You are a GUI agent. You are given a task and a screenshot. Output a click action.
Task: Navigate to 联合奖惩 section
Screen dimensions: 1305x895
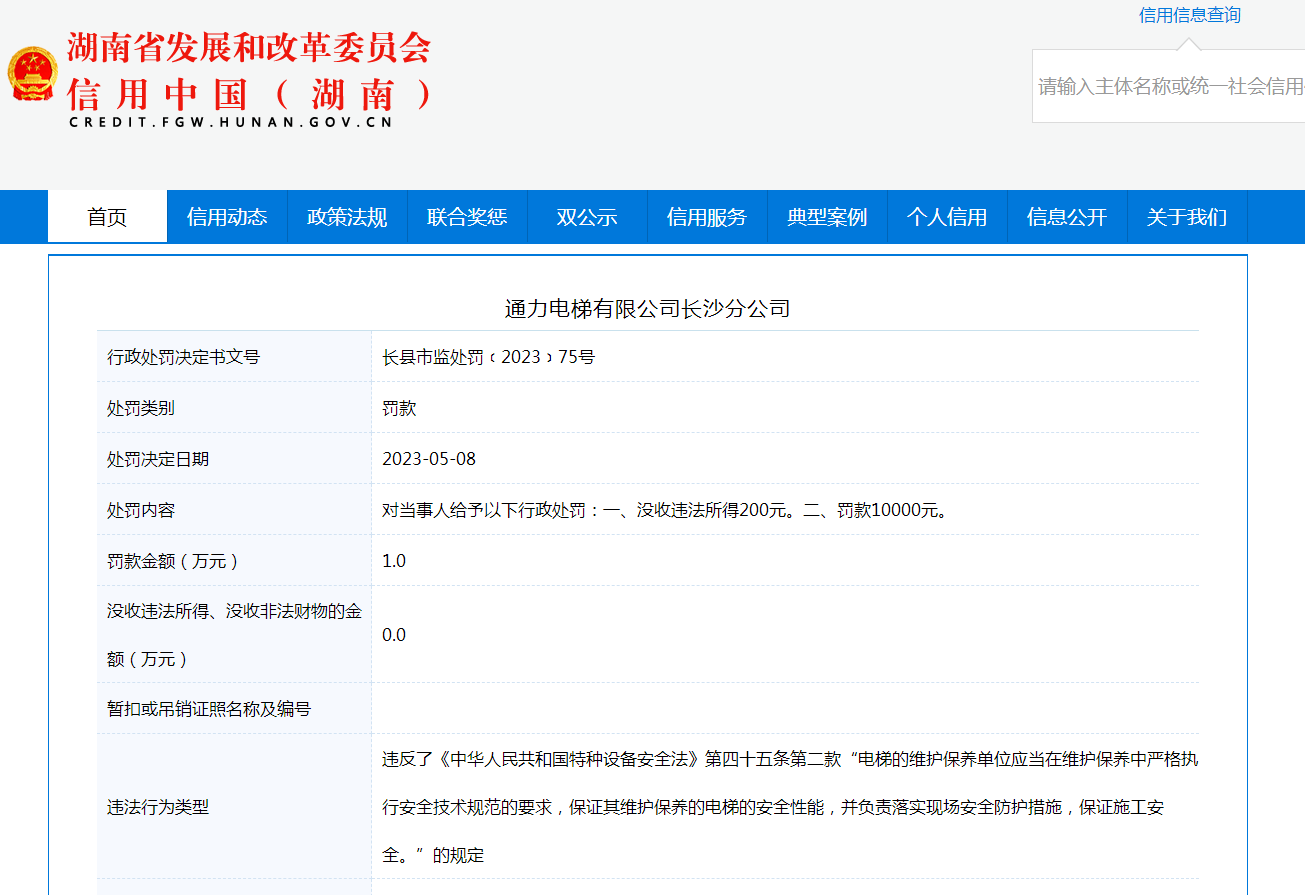tap(467, 217)
